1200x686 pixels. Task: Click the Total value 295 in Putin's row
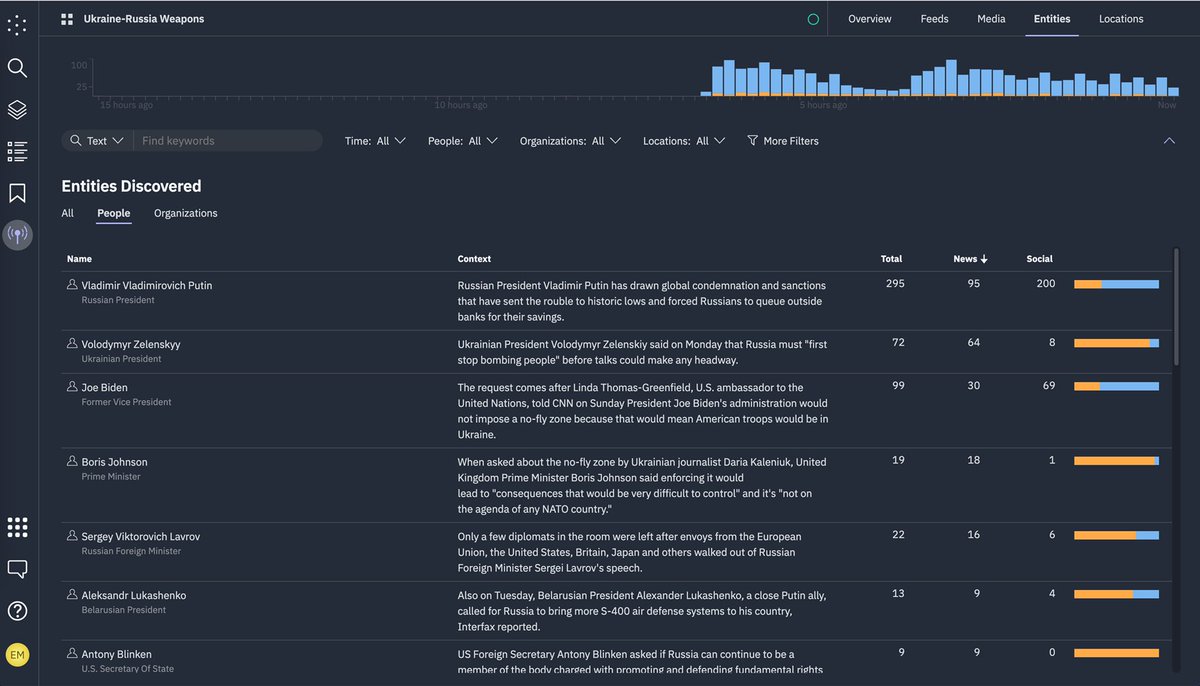click(895, 284)
